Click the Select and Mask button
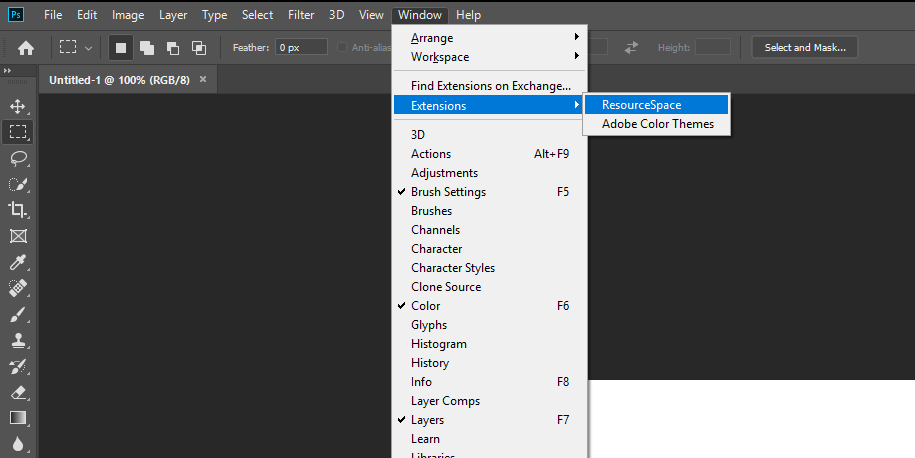915x458 pixels. [x=804, y=47]
